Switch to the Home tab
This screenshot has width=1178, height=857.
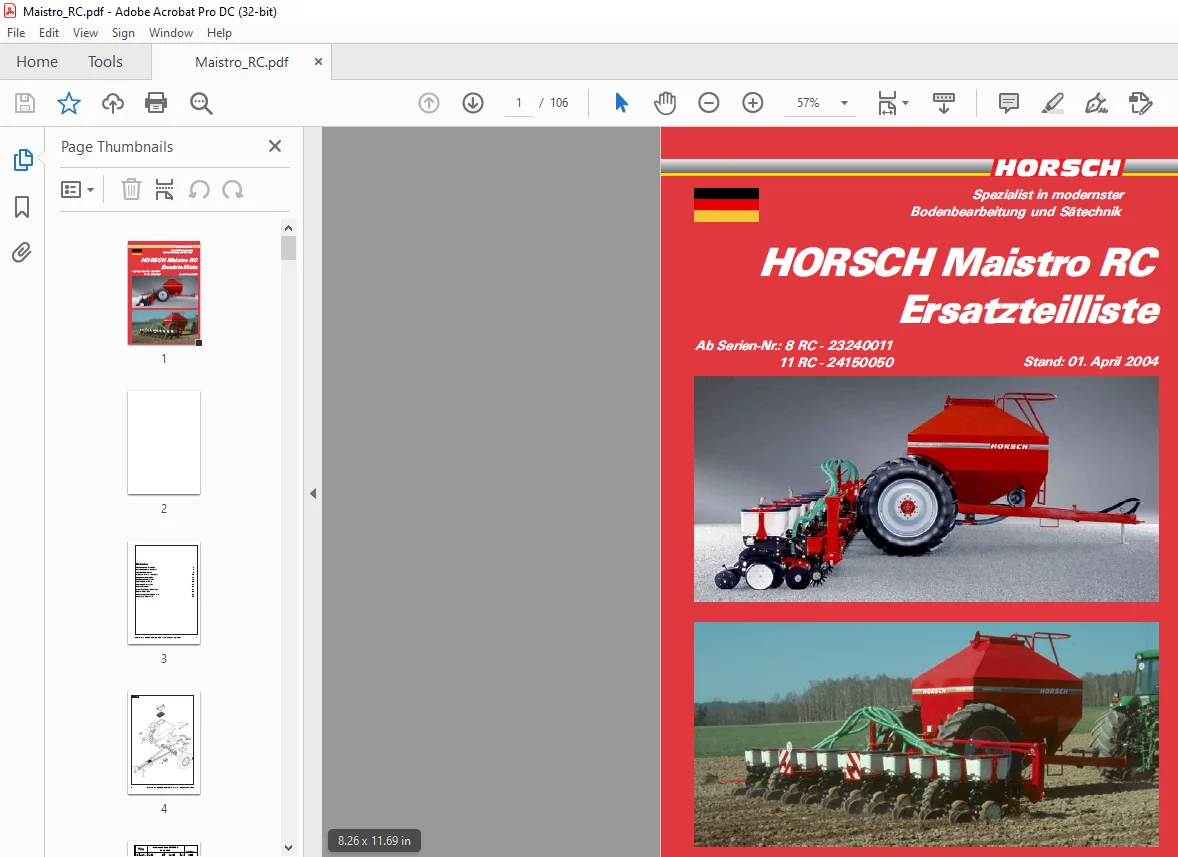coord(37,62)
